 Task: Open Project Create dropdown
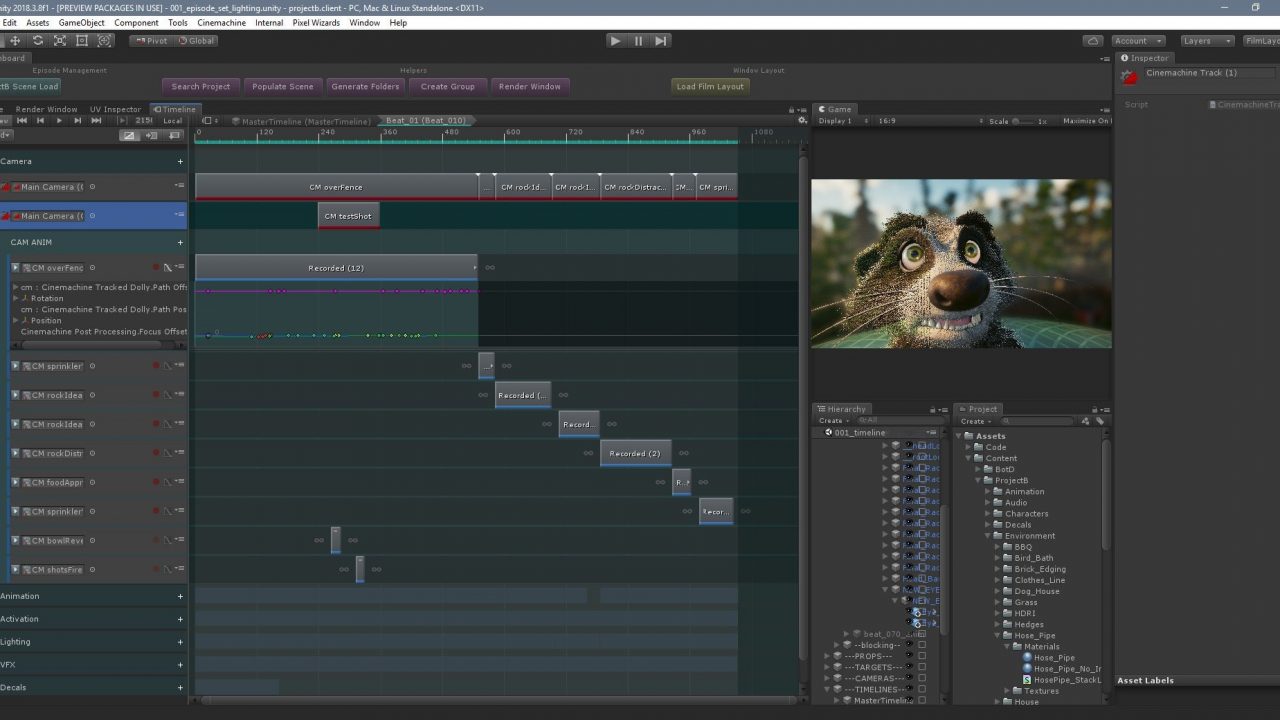[976, 421]
